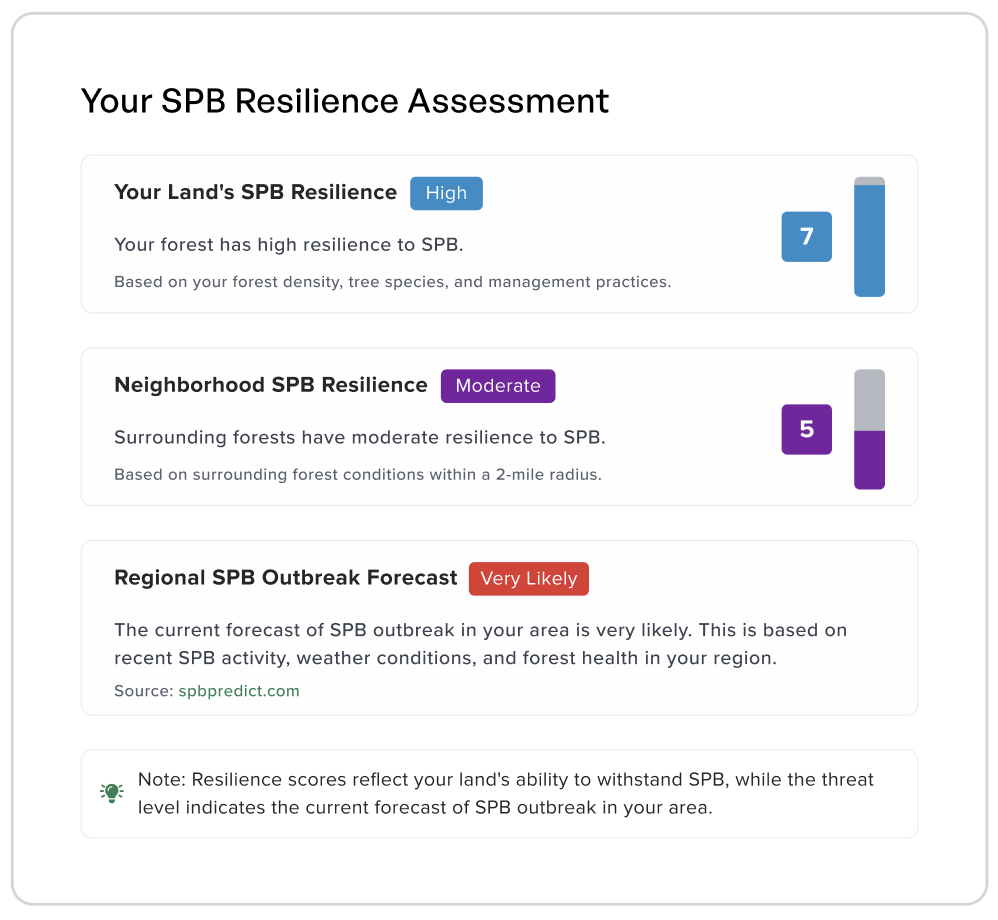Select the blue score 7 indicator
The height and width of the screenshot is (920, 998).
pyautogui.click(x=806, y=237)
